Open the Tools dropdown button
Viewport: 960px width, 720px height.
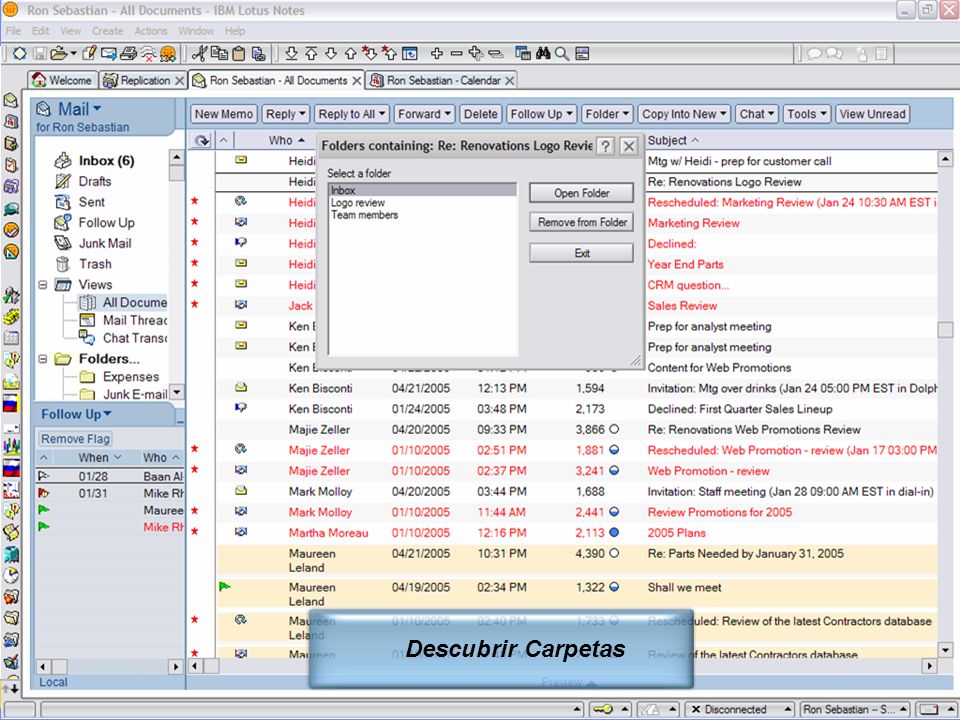(x=806, y=114)
